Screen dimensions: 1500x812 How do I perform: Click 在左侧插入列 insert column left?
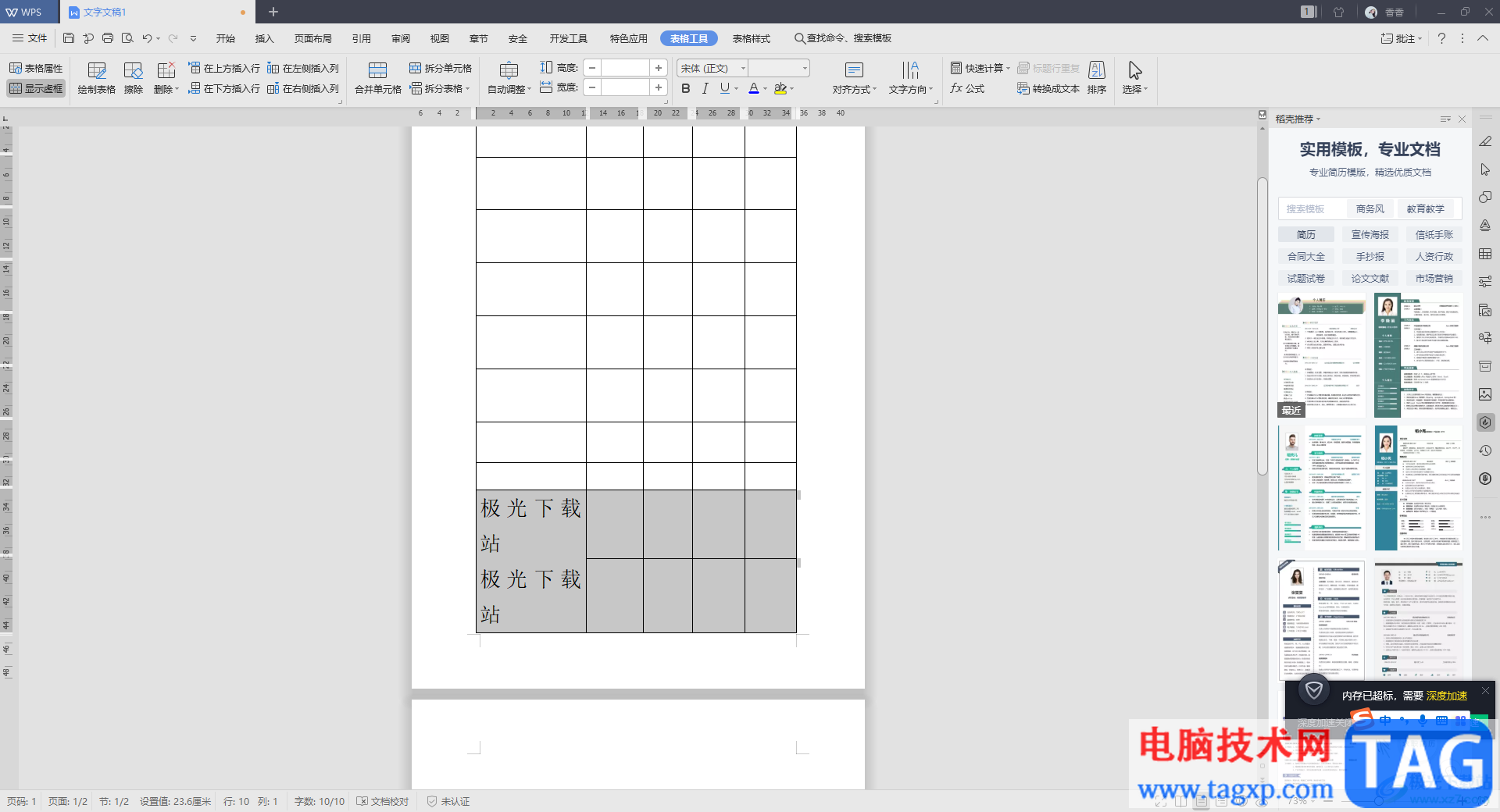coord(303,69)
